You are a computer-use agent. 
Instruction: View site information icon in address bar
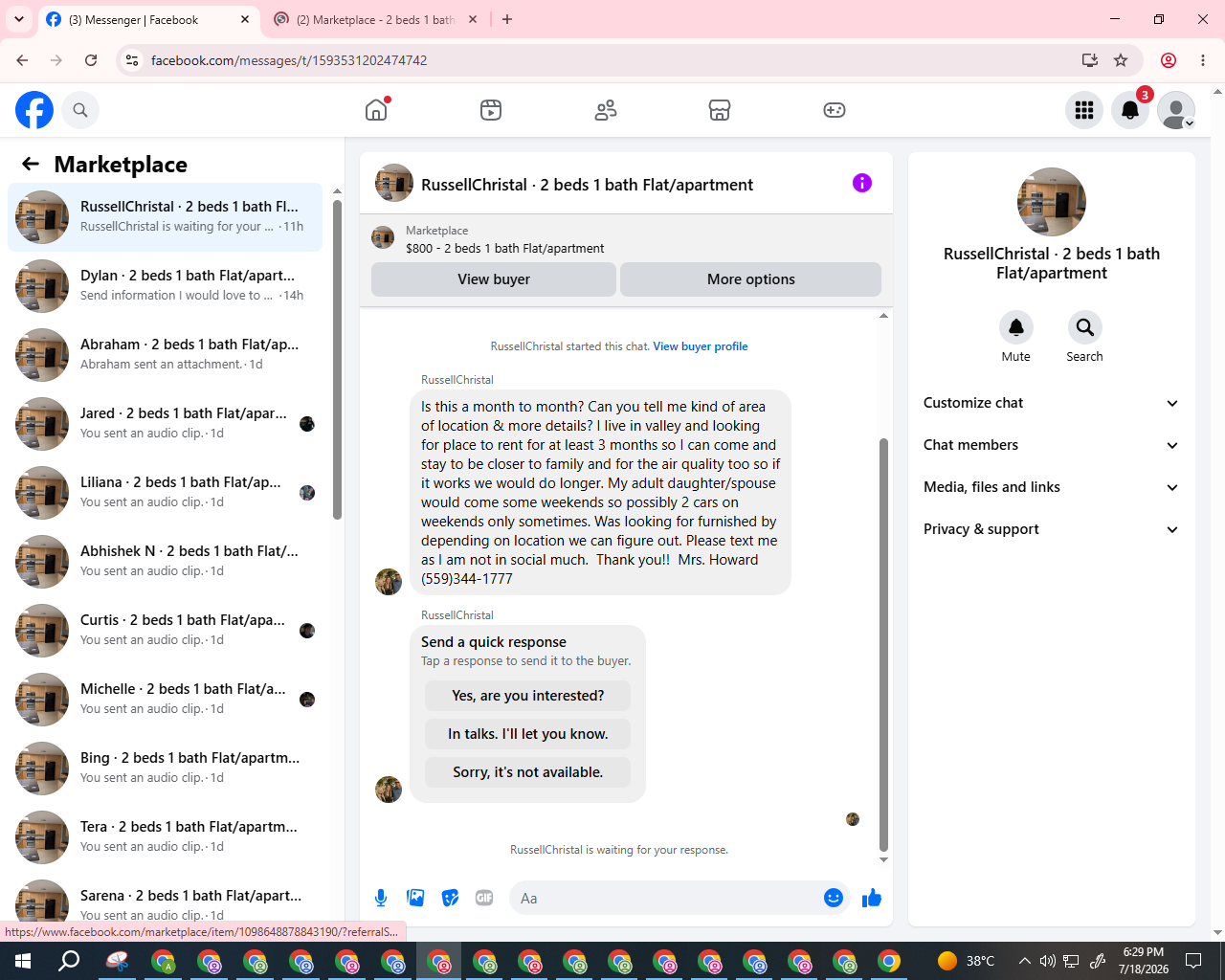pos(132,60)
